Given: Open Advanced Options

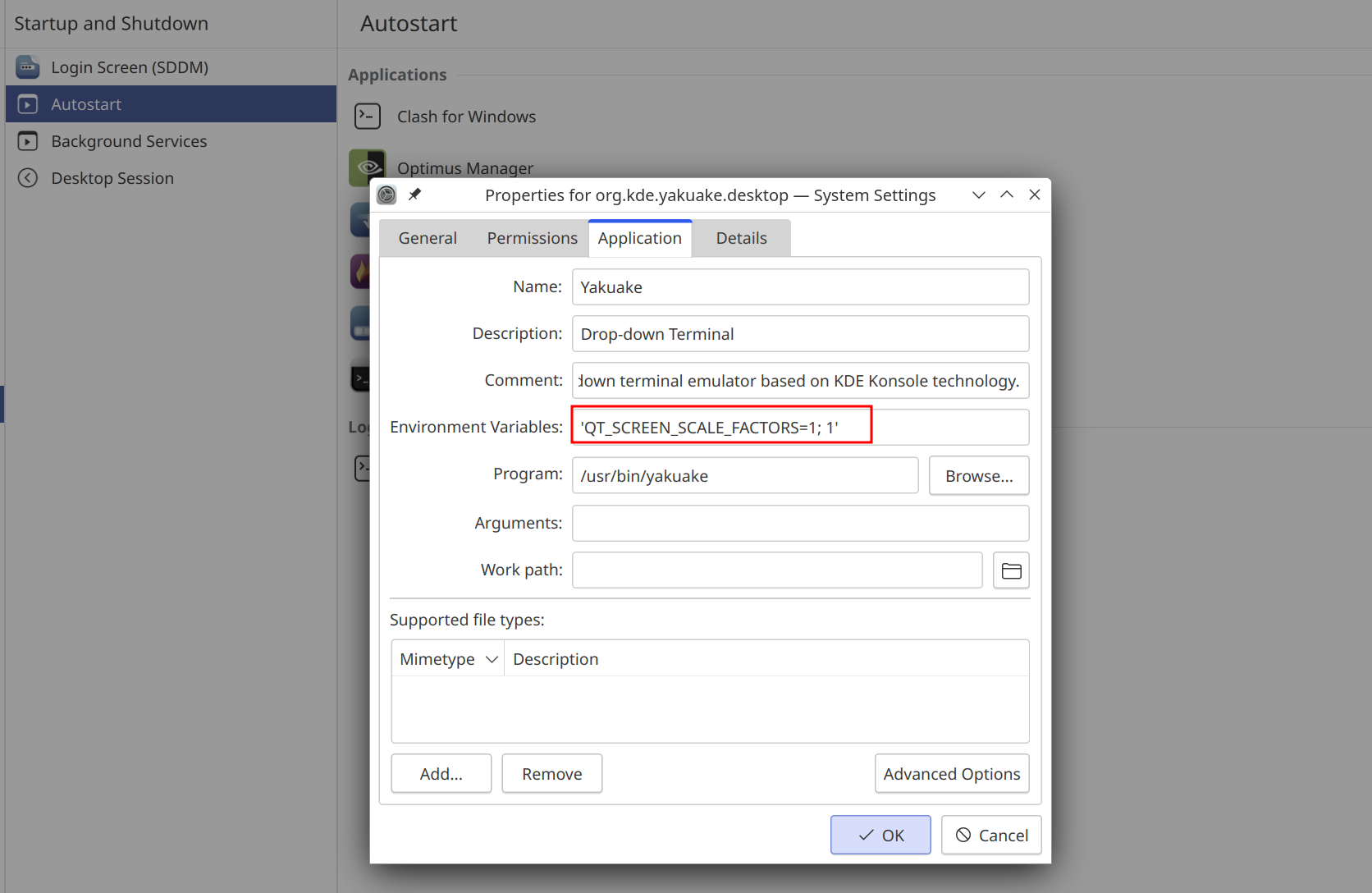Looking at the screenshot, I should coord(952,774).
